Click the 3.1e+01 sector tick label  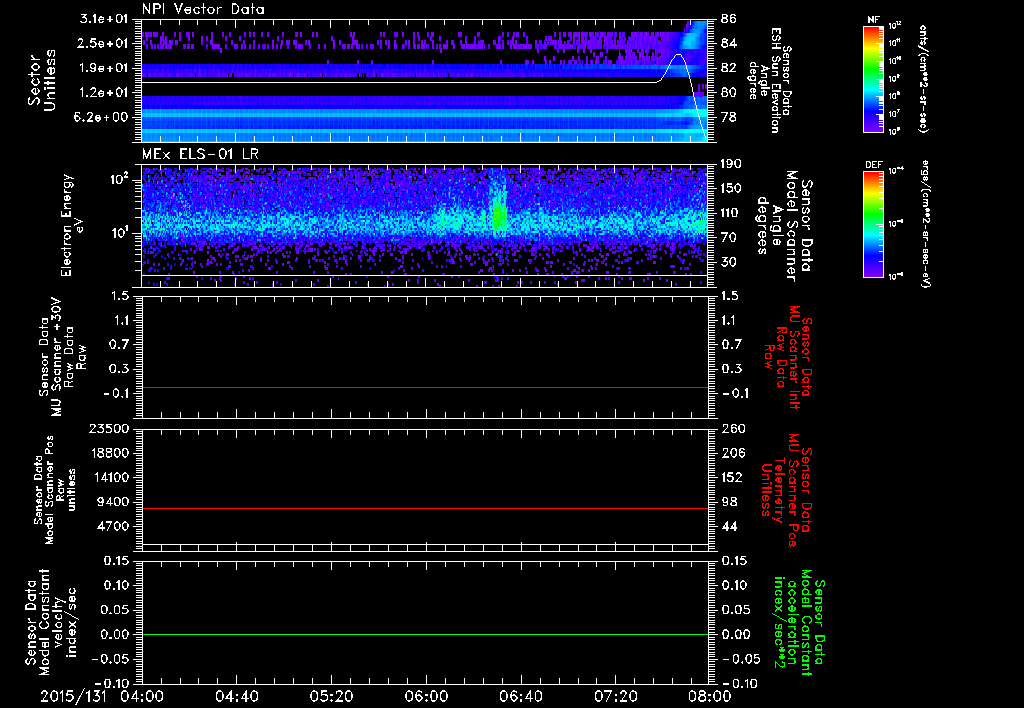tap(103, 19)
